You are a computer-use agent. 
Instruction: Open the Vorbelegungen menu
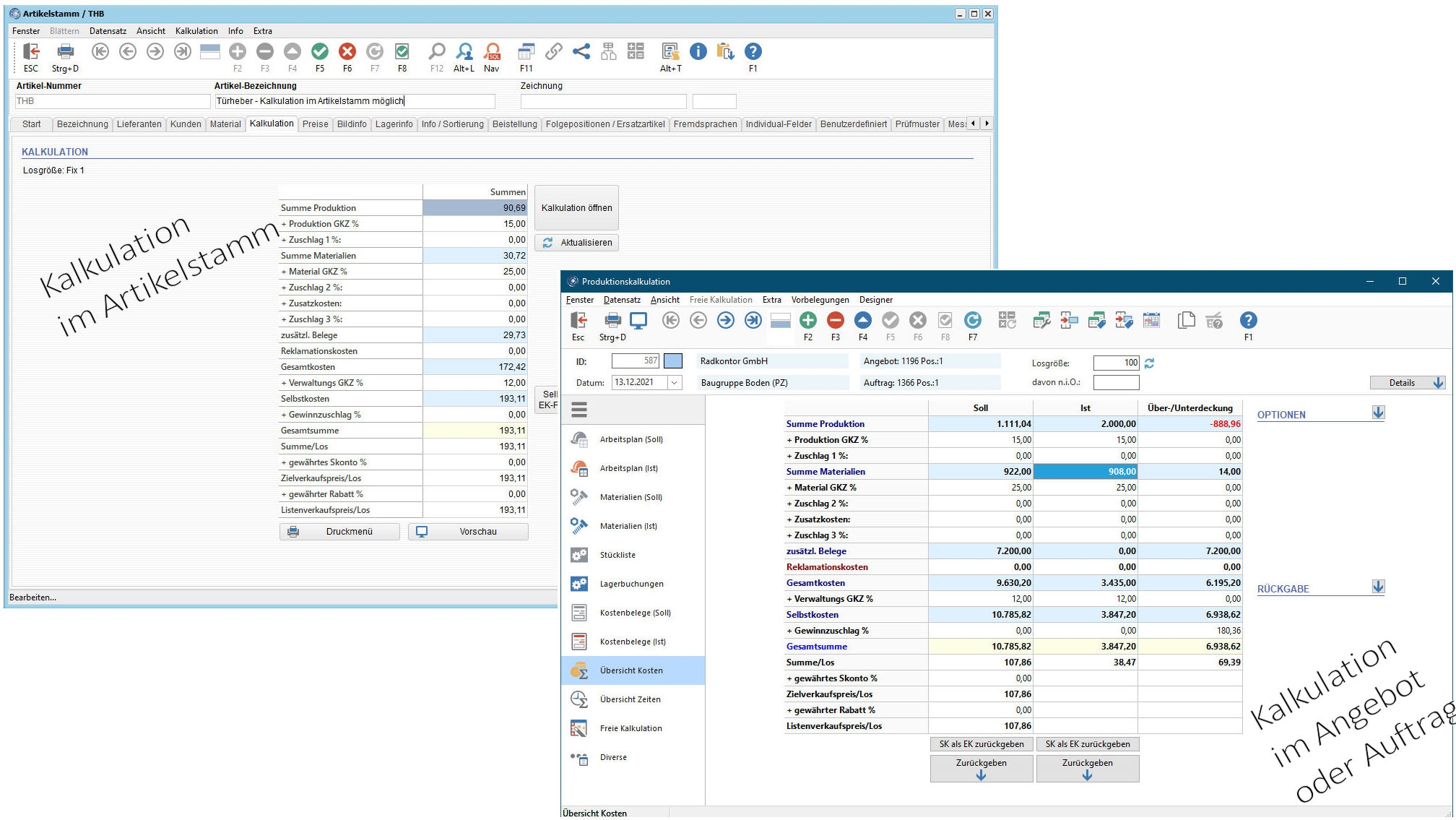pyautogui.click(x=820, y=300)
